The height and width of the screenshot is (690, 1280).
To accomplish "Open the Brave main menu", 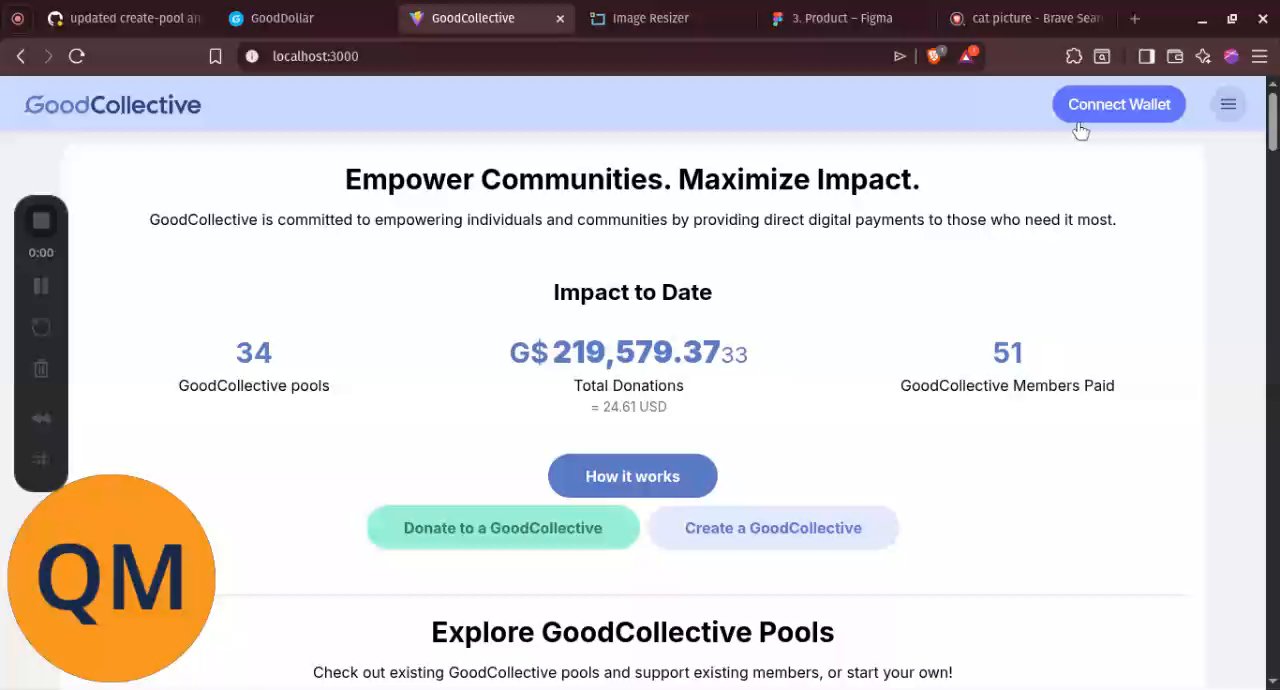I will pos(1259,56).
